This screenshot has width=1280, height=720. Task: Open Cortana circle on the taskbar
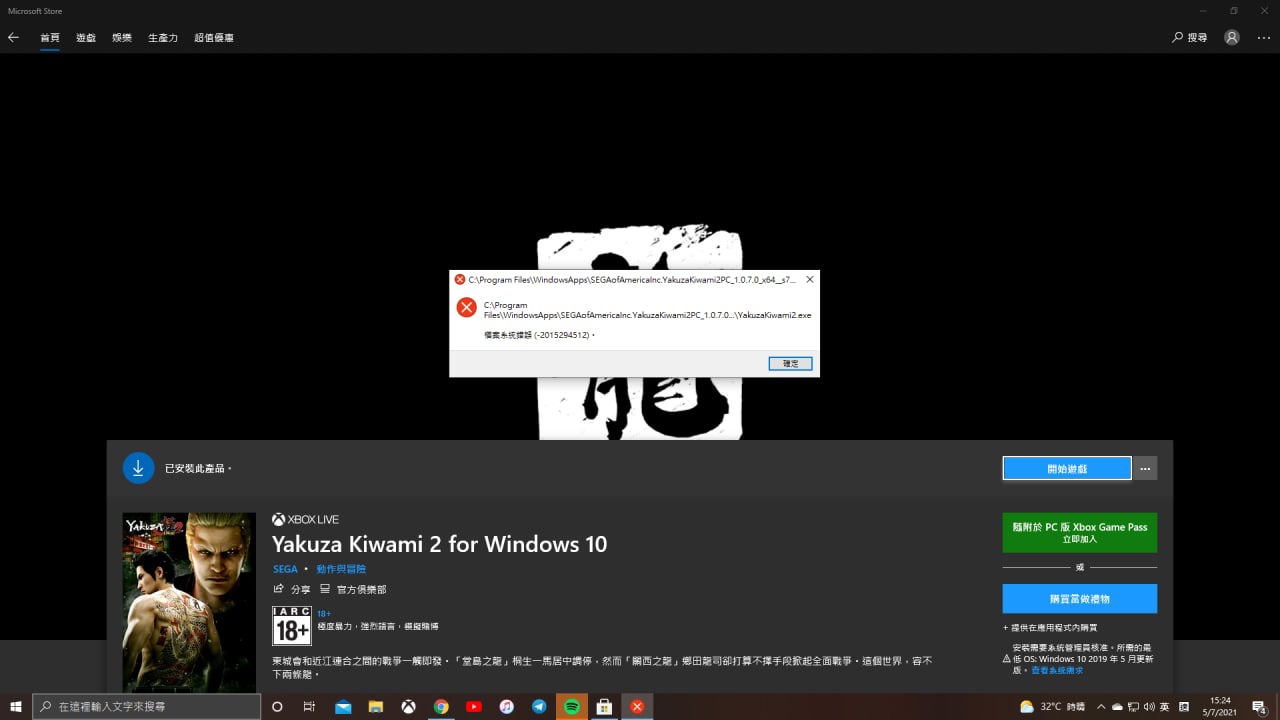pyautogui.click(x=277, y=706)
